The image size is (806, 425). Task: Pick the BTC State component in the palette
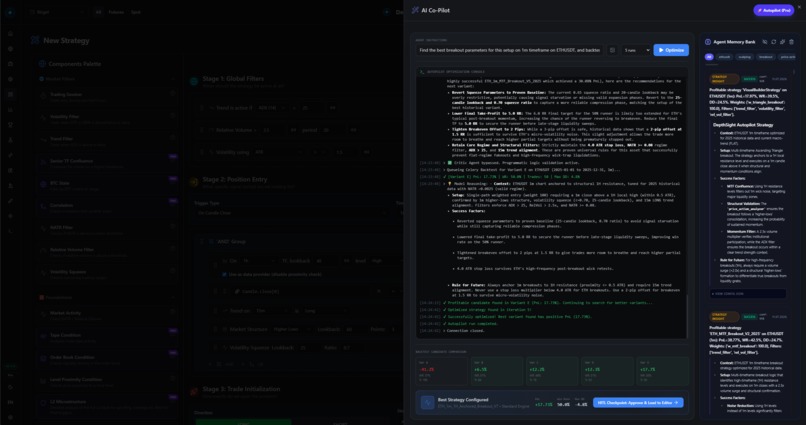(107, 185)
